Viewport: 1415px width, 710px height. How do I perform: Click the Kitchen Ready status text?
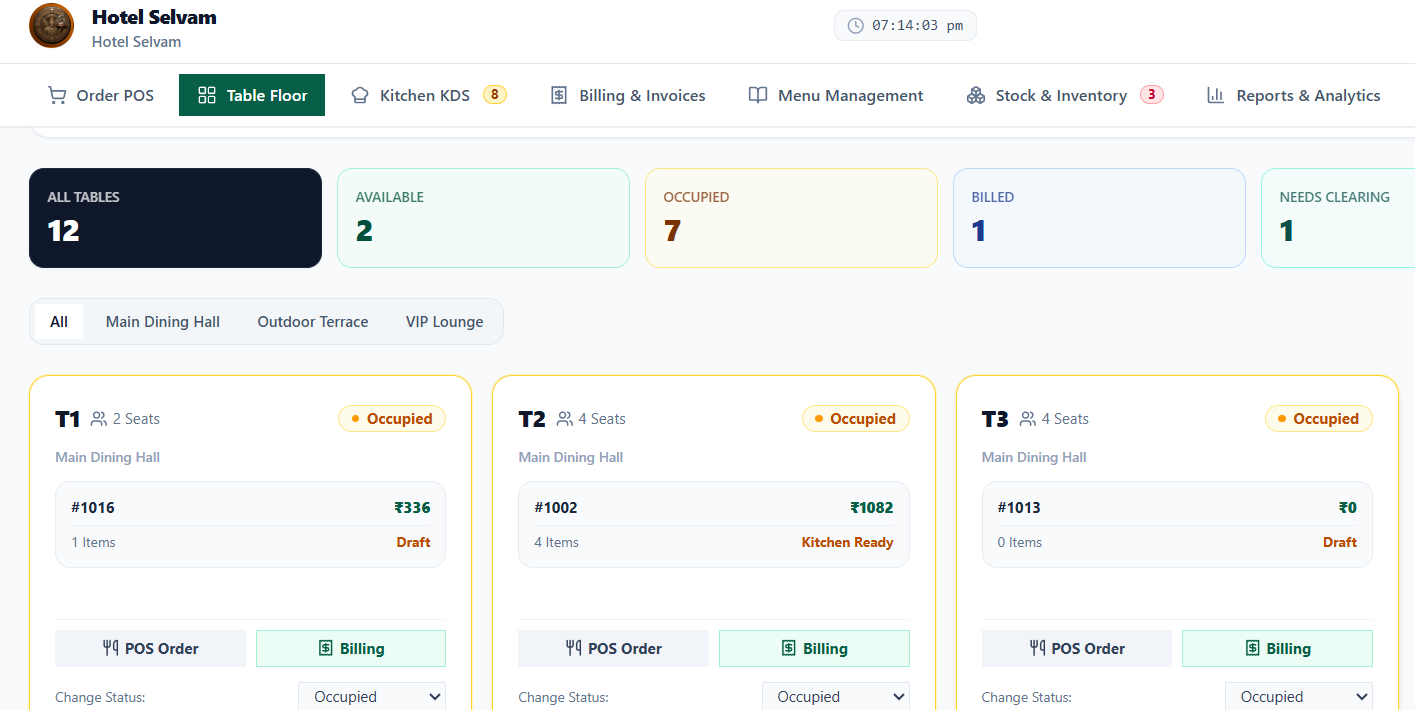[848, 543]
